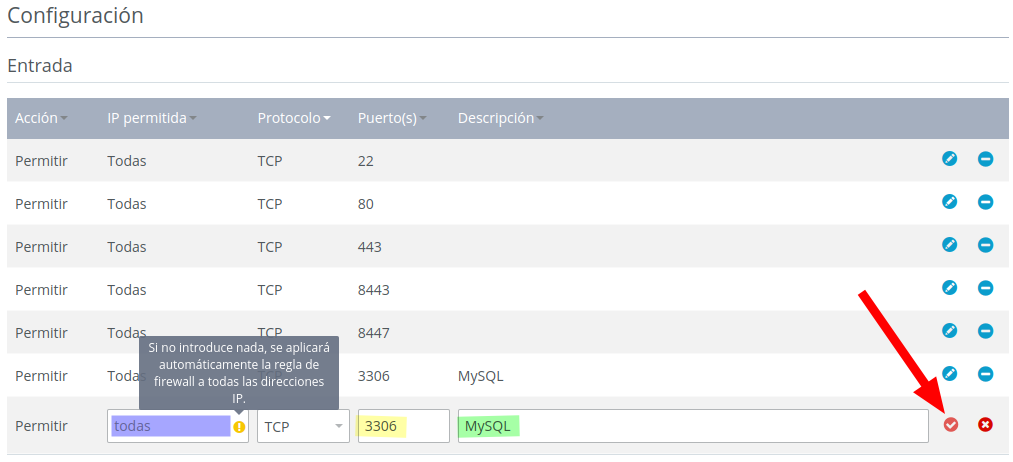This screenshot has width=1013, height=462.
Task: Sort by Acción column
Action: 41,118
